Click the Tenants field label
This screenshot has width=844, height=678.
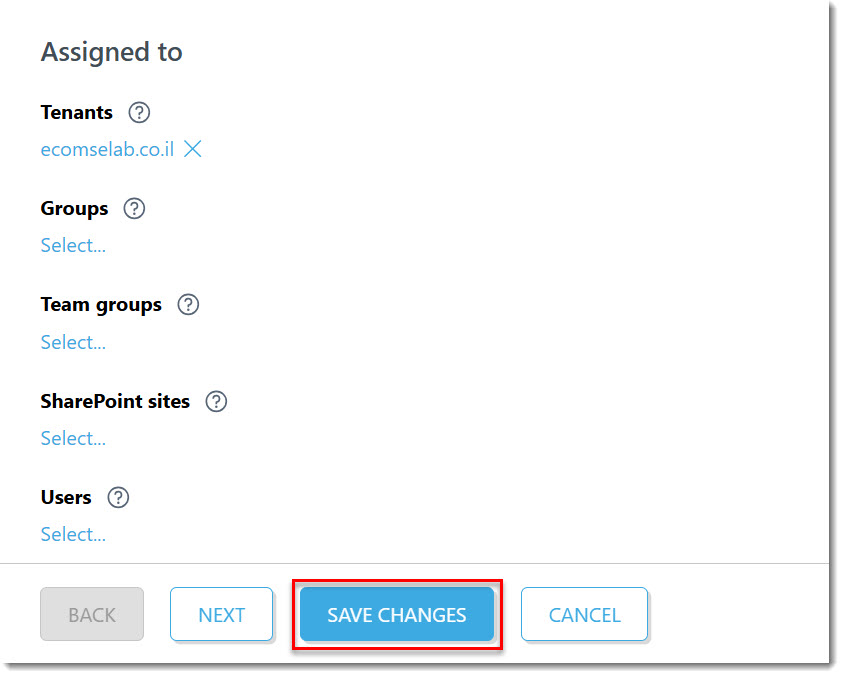pos(76,113)
